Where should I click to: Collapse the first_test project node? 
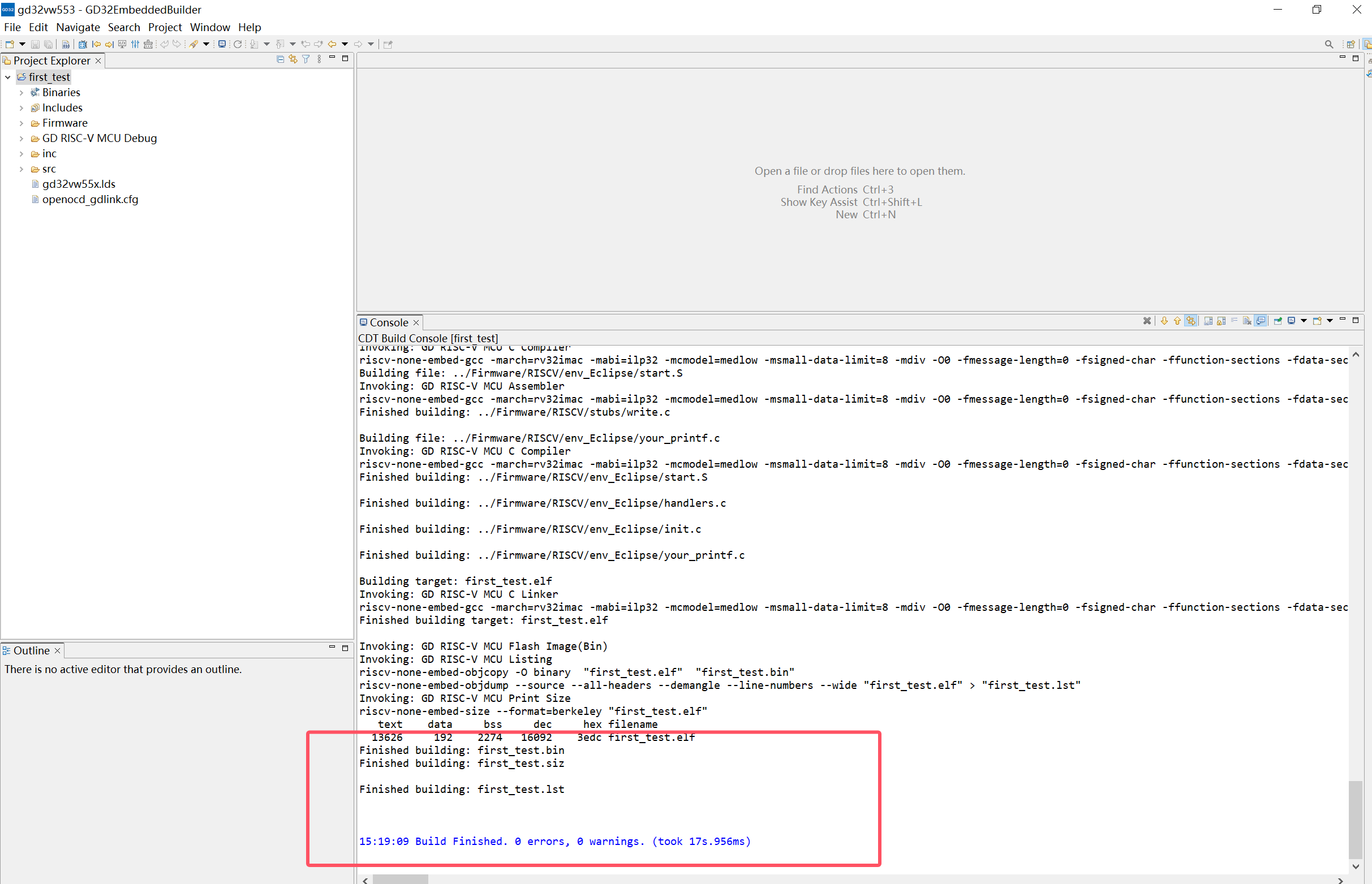tap(8, 77)
